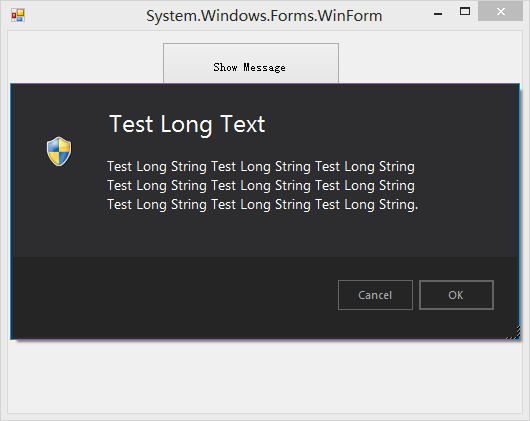Click the word "String." ending the message
Viewport: 530px width, 421px height.
[399, 205]
